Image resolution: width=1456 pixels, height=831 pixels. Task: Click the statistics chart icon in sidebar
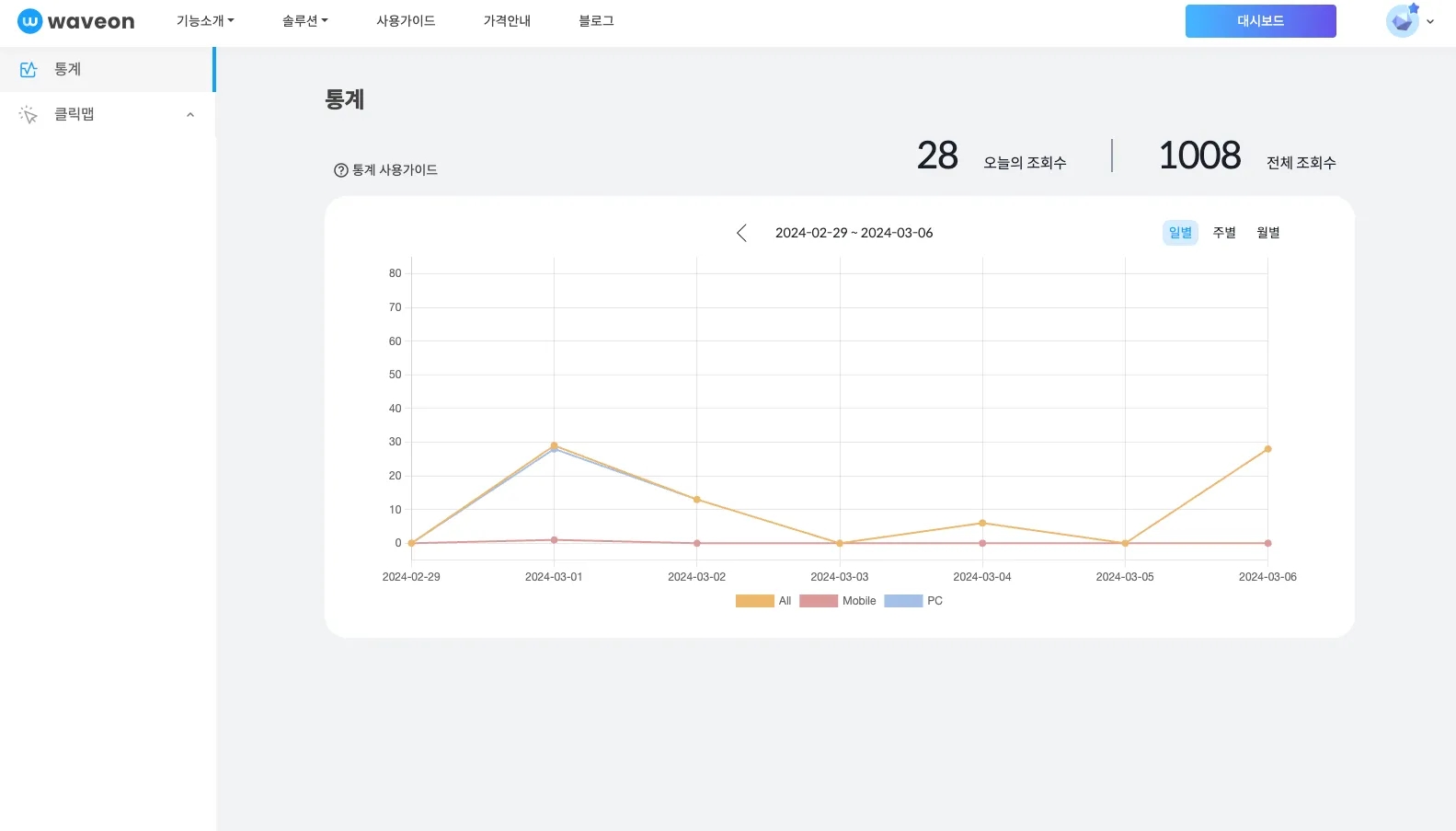29,70
